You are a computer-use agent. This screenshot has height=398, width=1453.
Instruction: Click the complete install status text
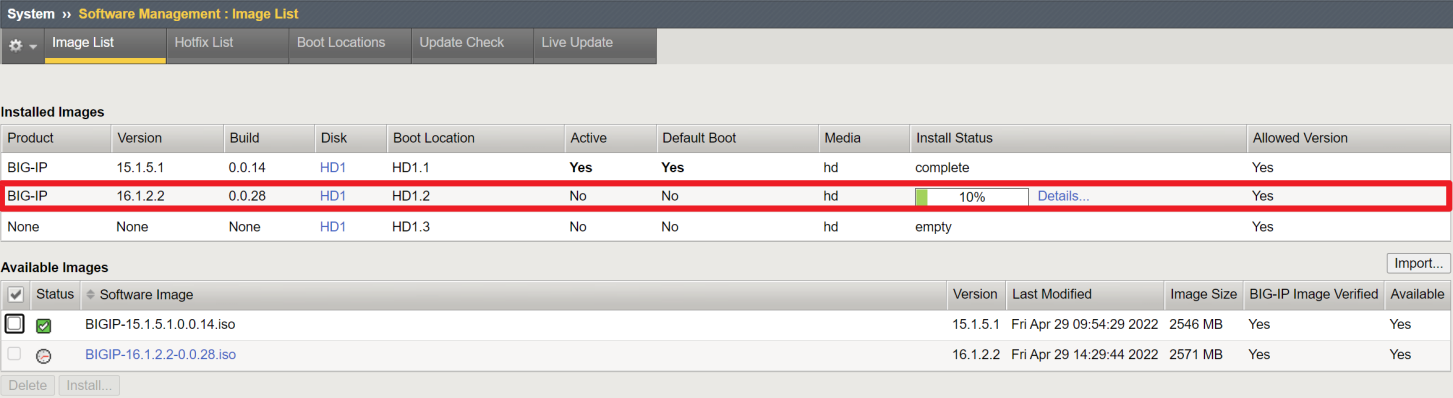tap(942, 167)
